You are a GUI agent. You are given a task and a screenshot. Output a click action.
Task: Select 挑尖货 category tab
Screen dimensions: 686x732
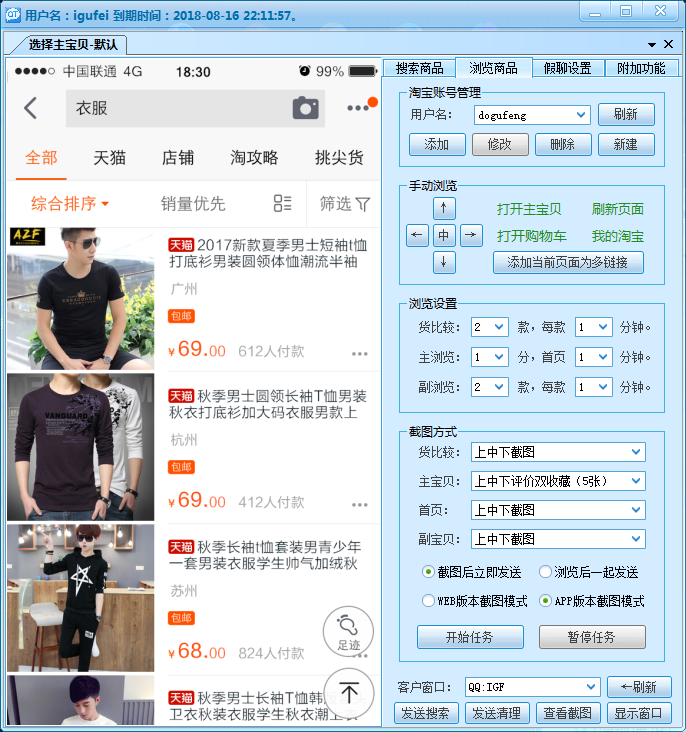tap(339, 158)
